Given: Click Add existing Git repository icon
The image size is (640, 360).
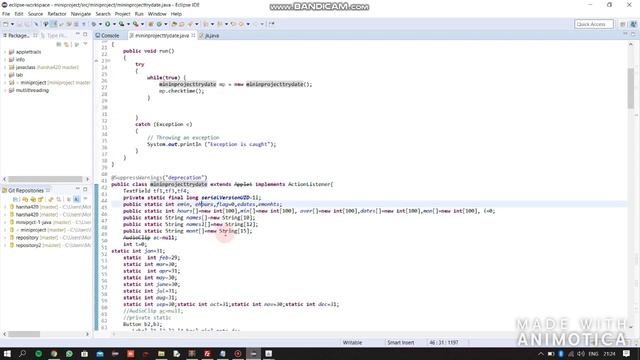Looking at the screenshot, I should pos(25,199).
